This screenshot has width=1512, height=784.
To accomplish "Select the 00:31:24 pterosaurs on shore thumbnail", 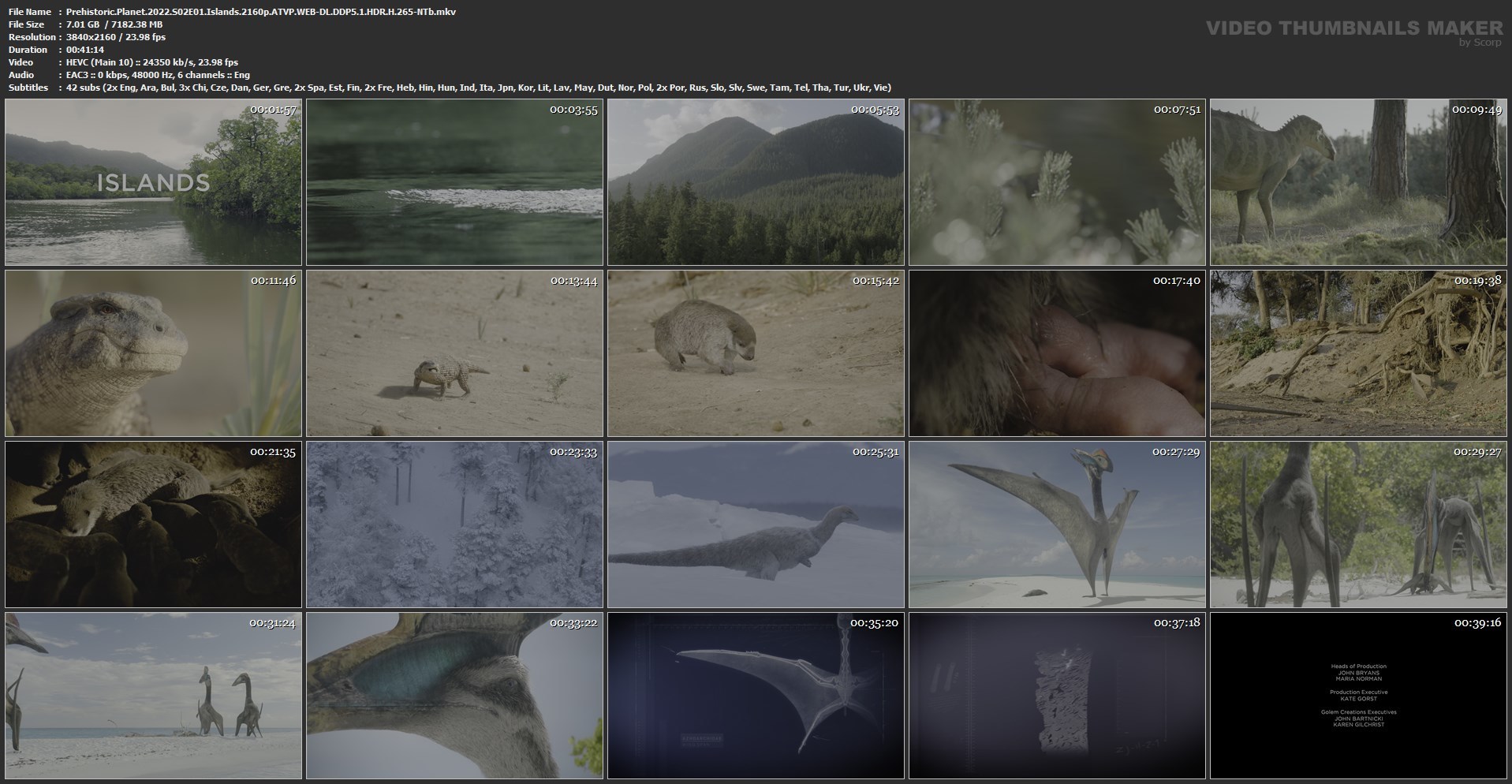I will [153, 696].
